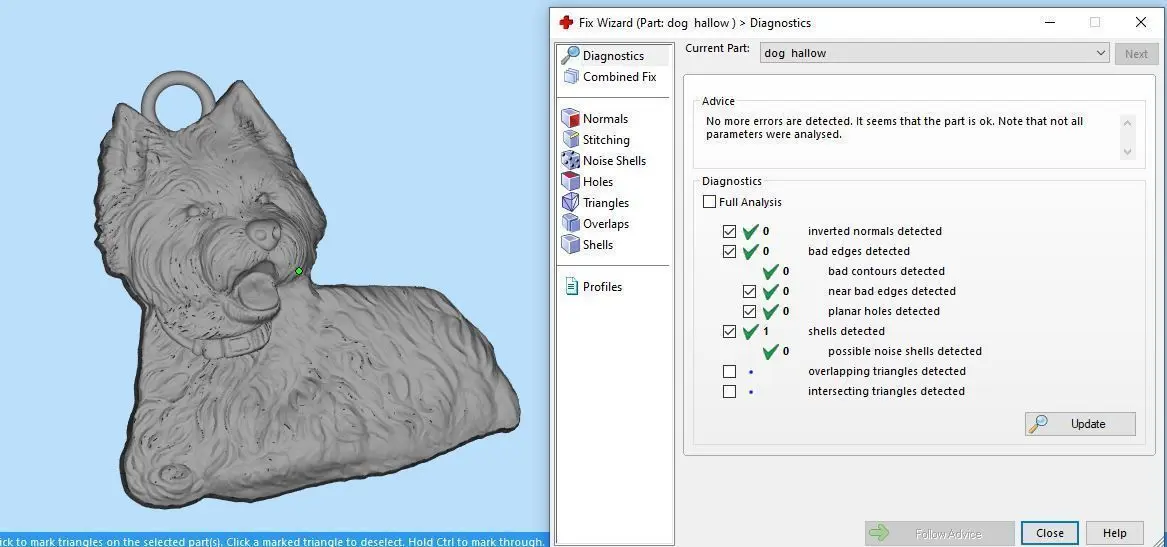Click the Update button

[x=1080, y=423]
